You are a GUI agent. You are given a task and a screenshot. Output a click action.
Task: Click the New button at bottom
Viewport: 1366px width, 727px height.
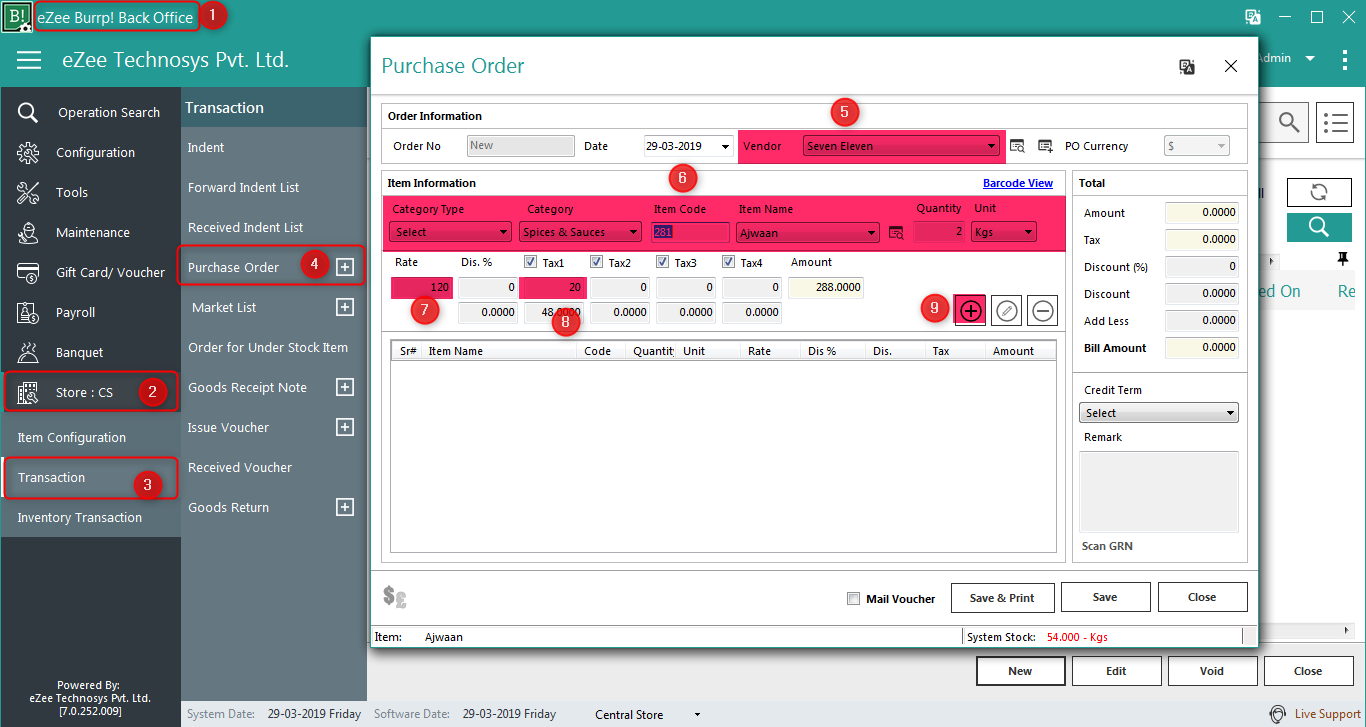(1020, 671)
